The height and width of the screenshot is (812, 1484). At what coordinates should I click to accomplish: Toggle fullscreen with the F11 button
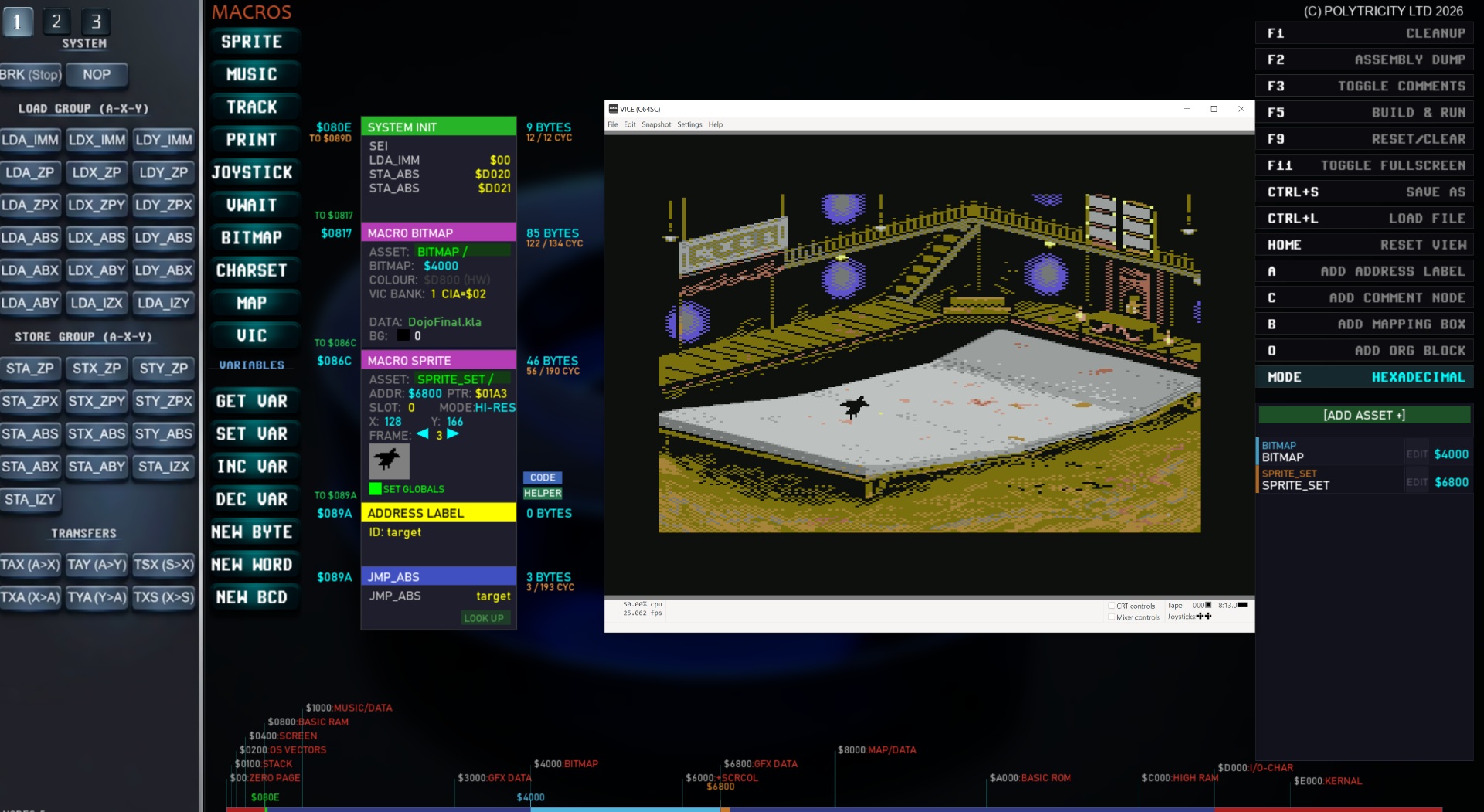click(1366, 165)
